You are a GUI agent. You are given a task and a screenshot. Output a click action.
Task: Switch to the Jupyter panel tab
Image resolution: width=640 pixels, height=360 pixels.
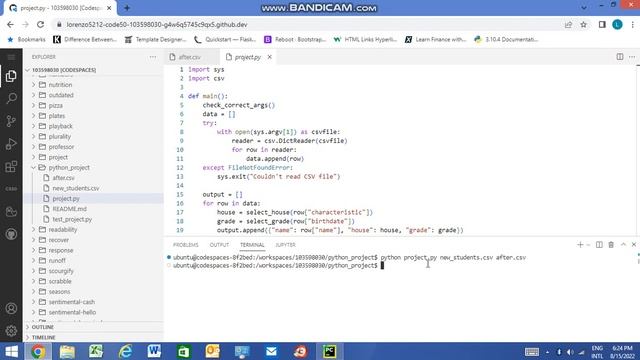pyautogui.click(x=285, y=245)
